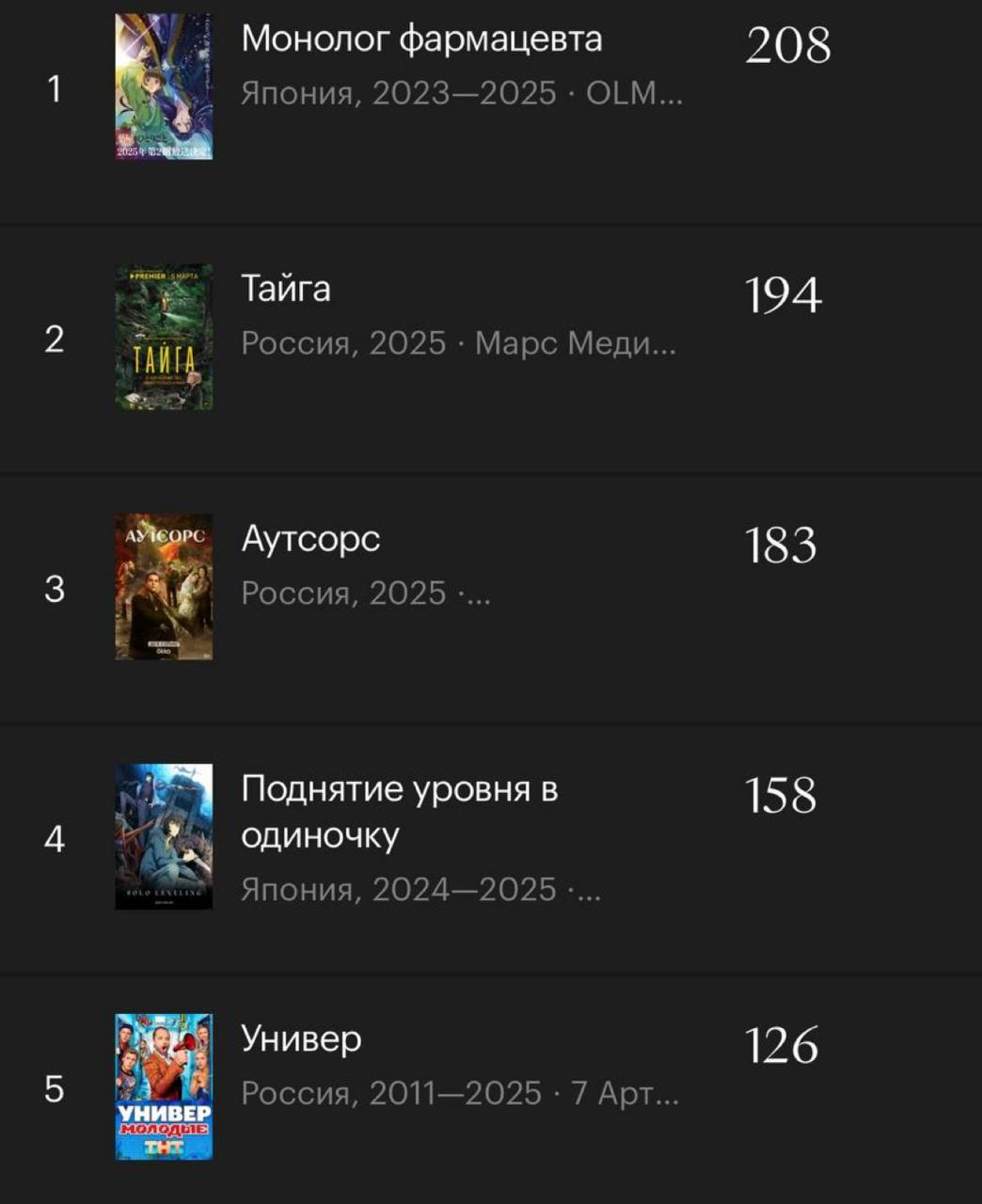The width and height of the screenshot is (982, 1204).
Task: Tap the 158 score value
Action: click(781, 796)
